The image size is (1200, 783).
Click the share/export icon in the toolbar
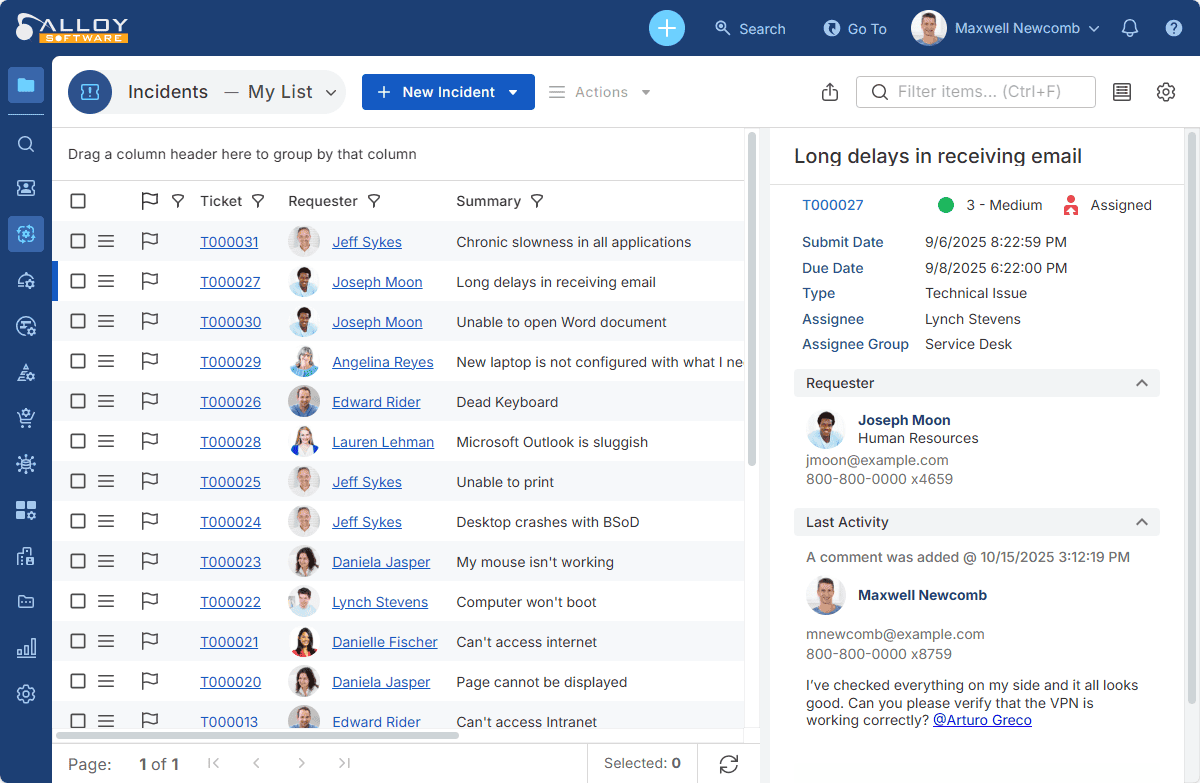829,92
